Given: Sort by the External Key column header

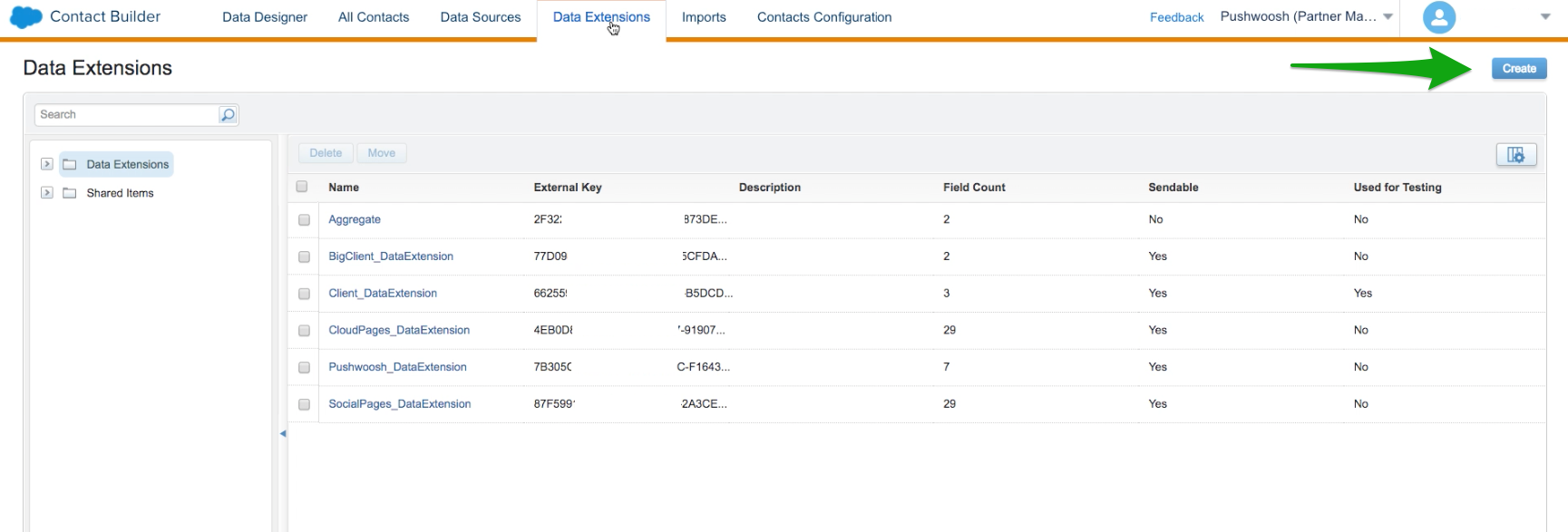Looking at the screenshot, I should [568, 188].
